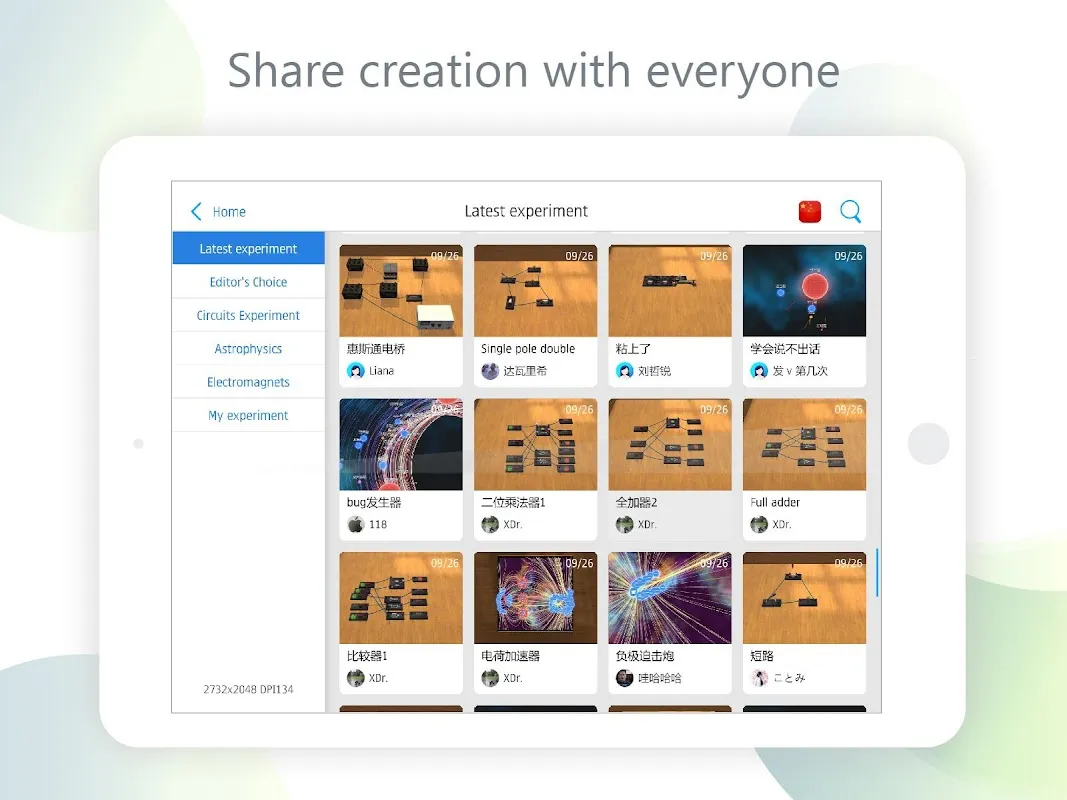This screenshot has height=800, width=1067.
Task: Tap the avatar next to 哇哈哈哈
Action: 624,678
